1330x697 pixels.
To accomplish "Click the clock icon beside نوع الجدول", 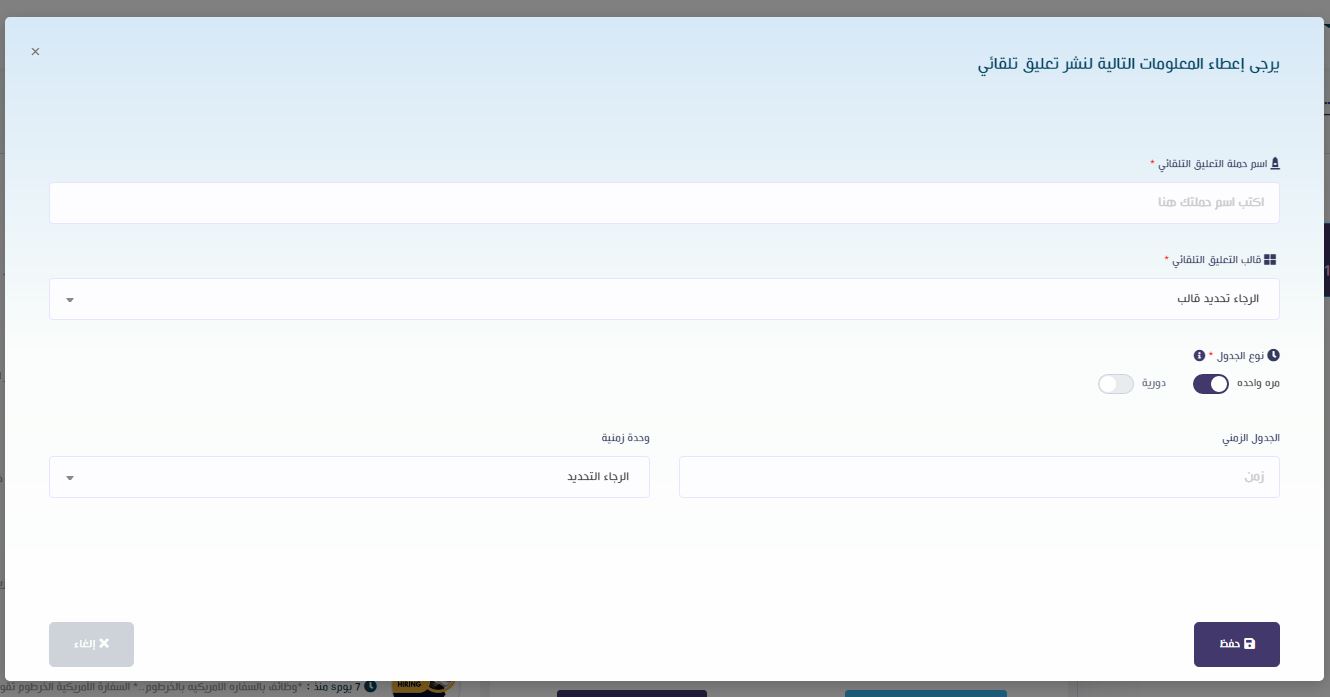I will click(x=1274, y=355).
